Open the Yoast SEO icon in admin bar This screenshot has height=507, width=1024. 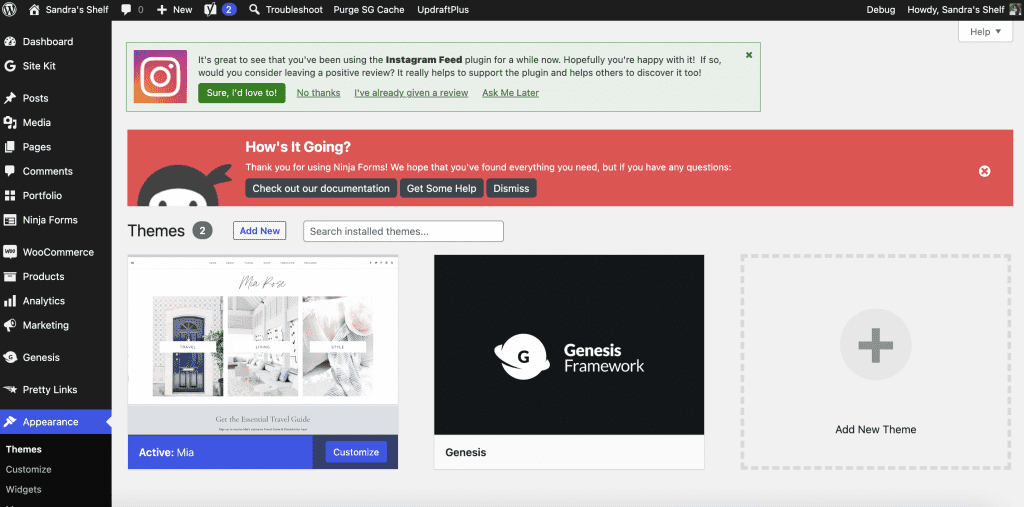pyautogui.click(x=210, y=10)
